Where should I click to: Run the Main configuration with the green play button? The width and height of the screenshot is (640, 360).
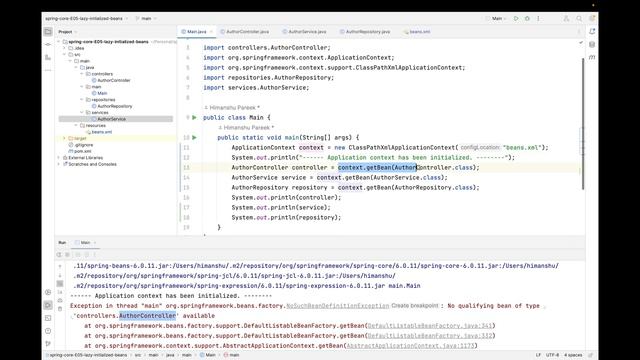tap(516, 18)
